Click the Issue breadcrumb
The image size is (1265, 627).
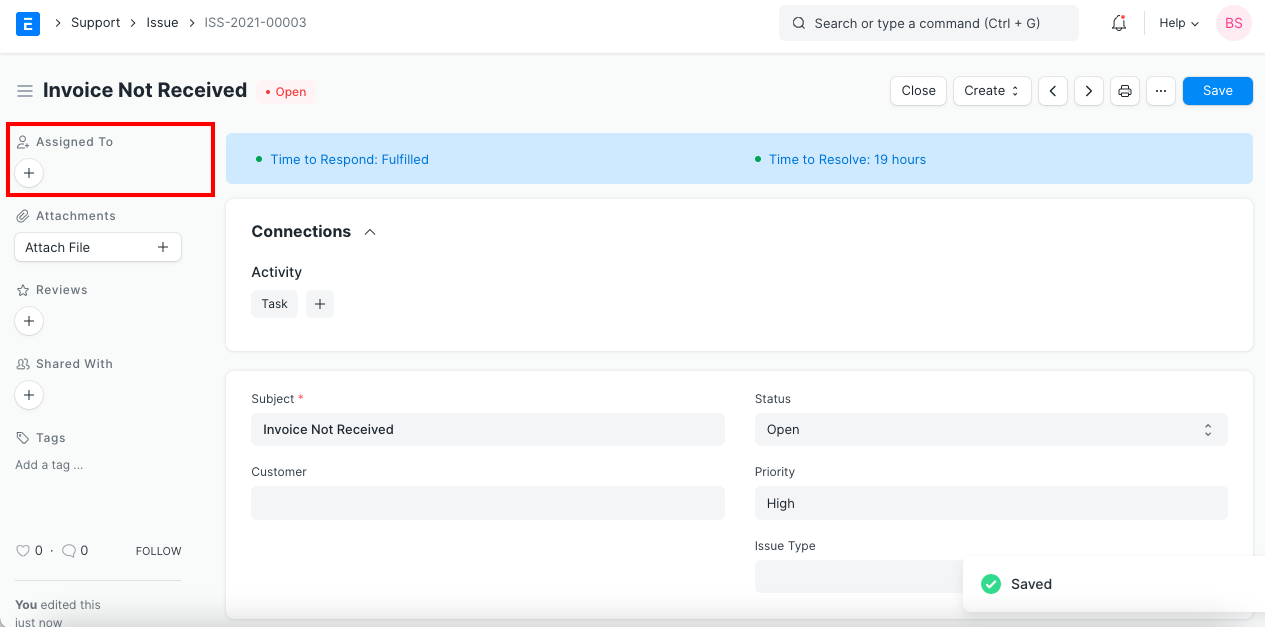(x=161, y=22)
